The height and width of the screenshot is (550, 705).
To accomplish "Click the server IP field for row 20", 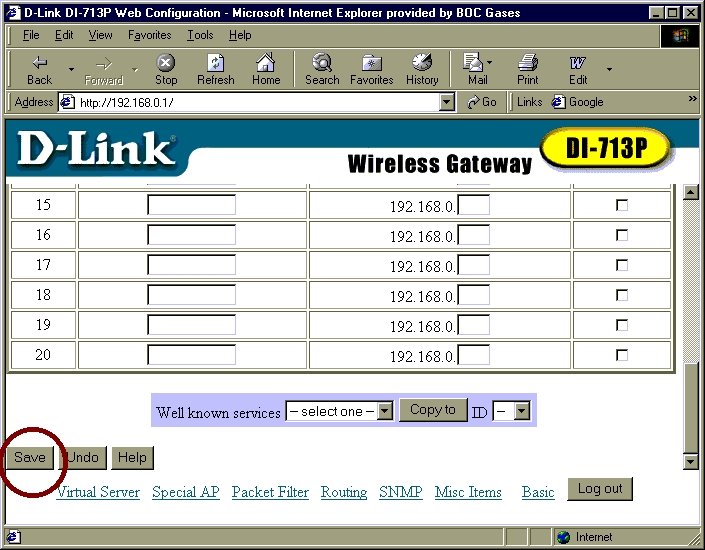I will point(473,355).
